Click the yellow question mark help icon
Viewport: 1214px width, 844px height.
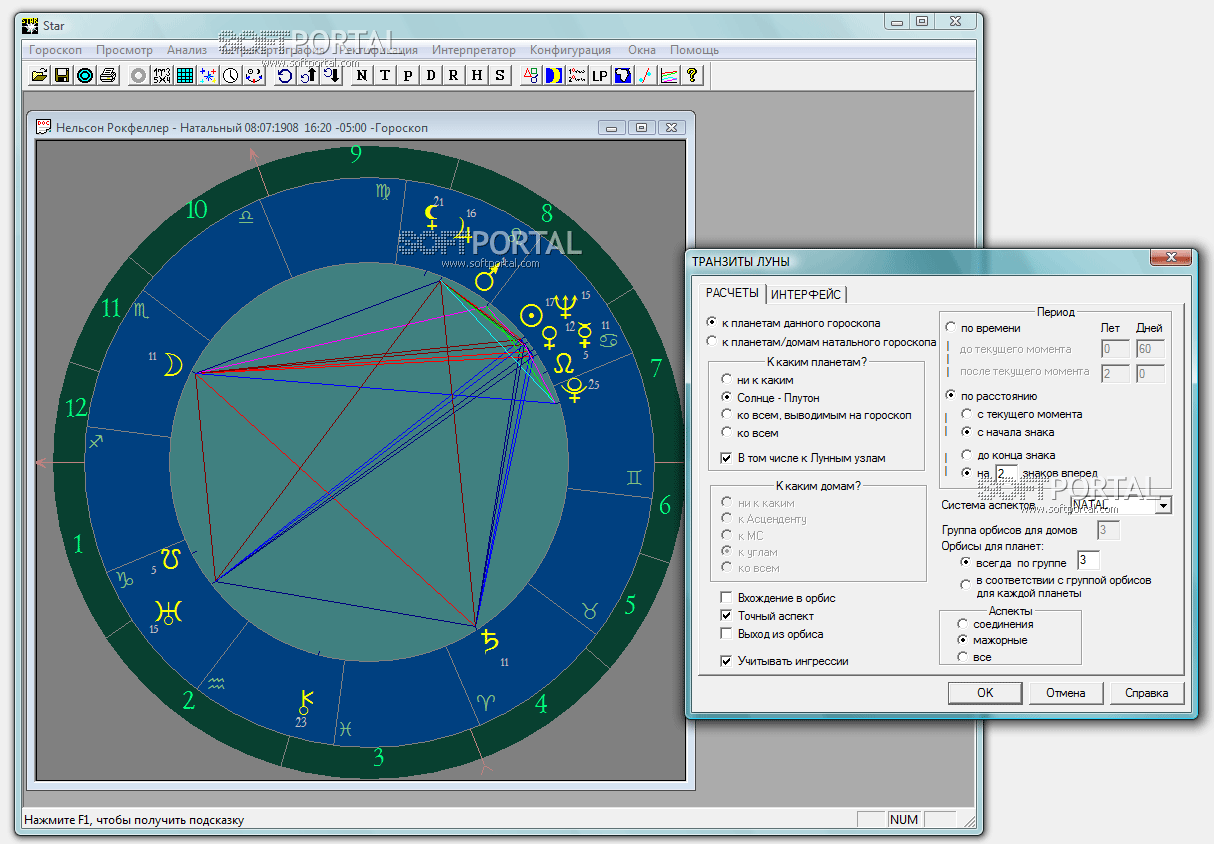click(x=692, y=75)
